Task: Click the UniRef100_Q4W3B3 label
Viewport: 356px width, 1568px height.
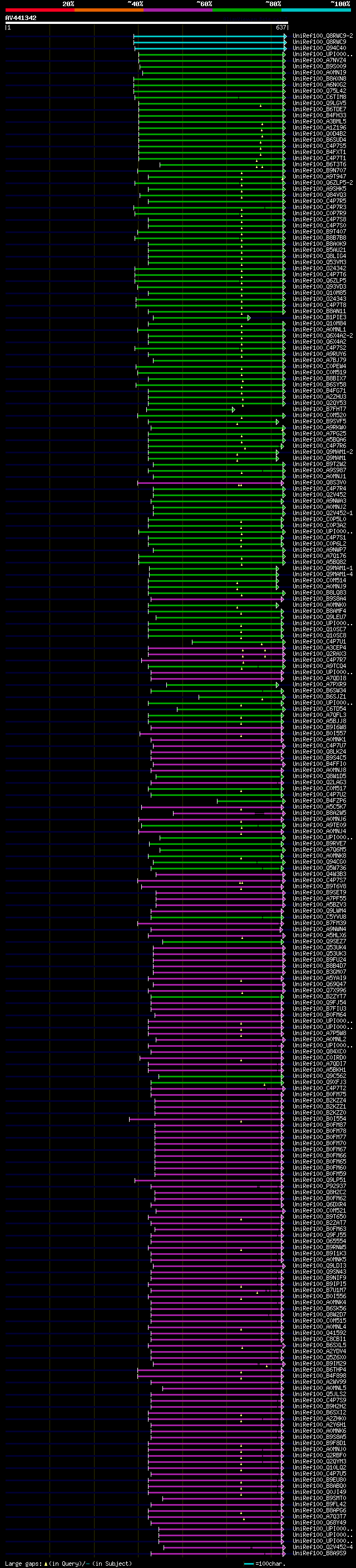Action: 319,874
